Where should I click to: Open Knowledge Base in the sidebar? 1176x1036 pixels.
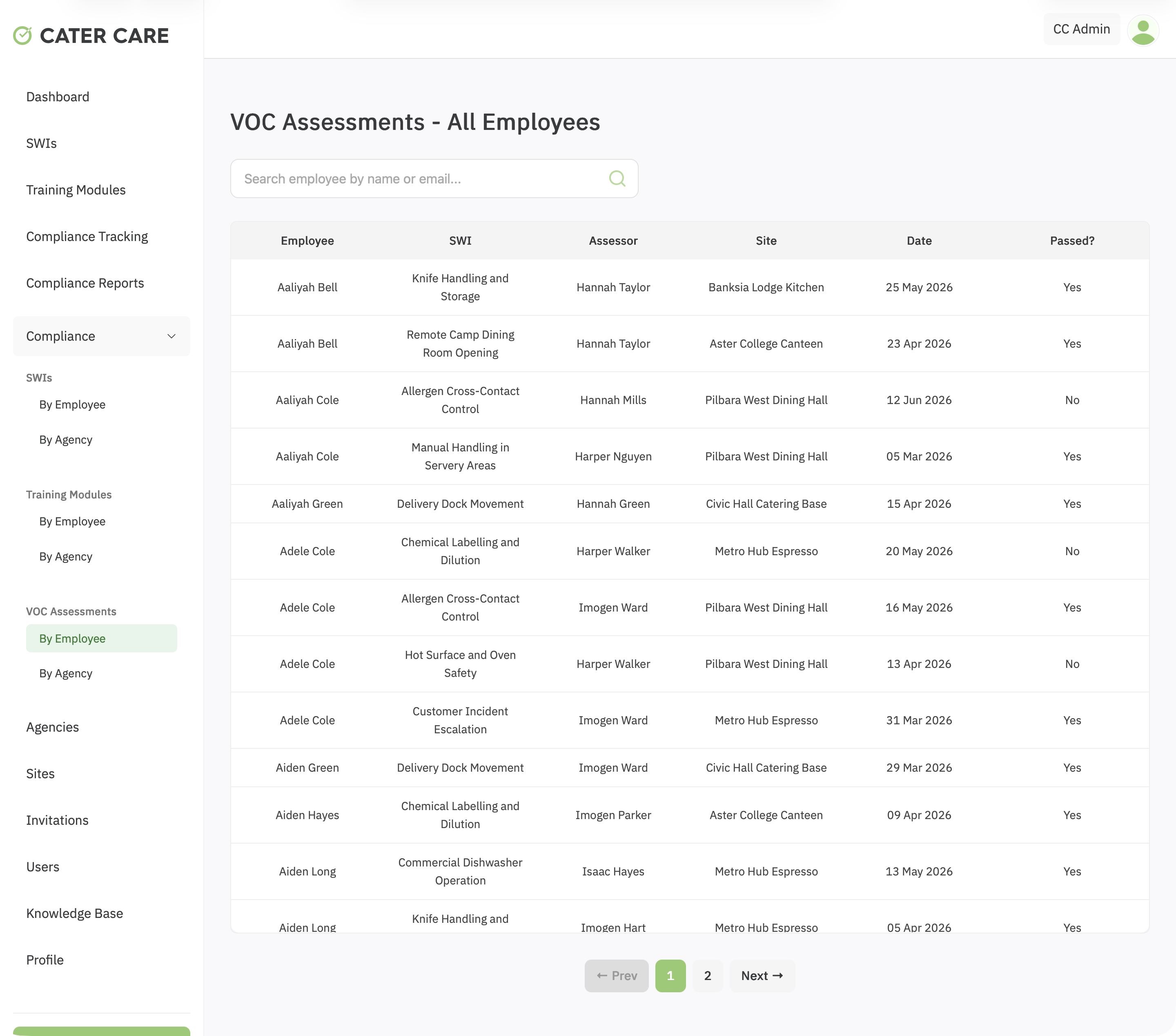(x=75, y=913)
